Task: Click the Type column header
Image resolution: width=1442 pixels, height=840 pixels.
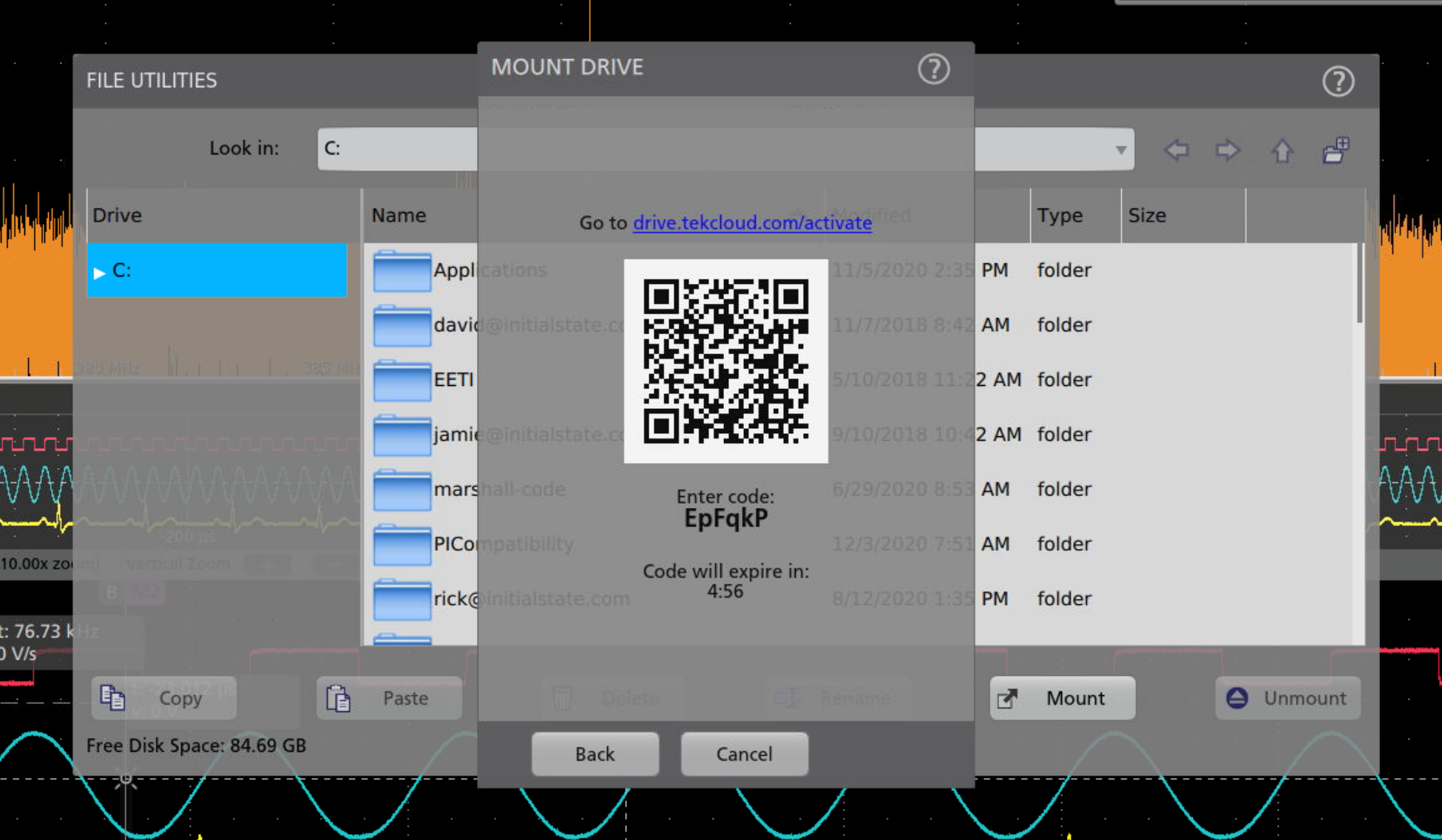Action: tap(1060, 215)
